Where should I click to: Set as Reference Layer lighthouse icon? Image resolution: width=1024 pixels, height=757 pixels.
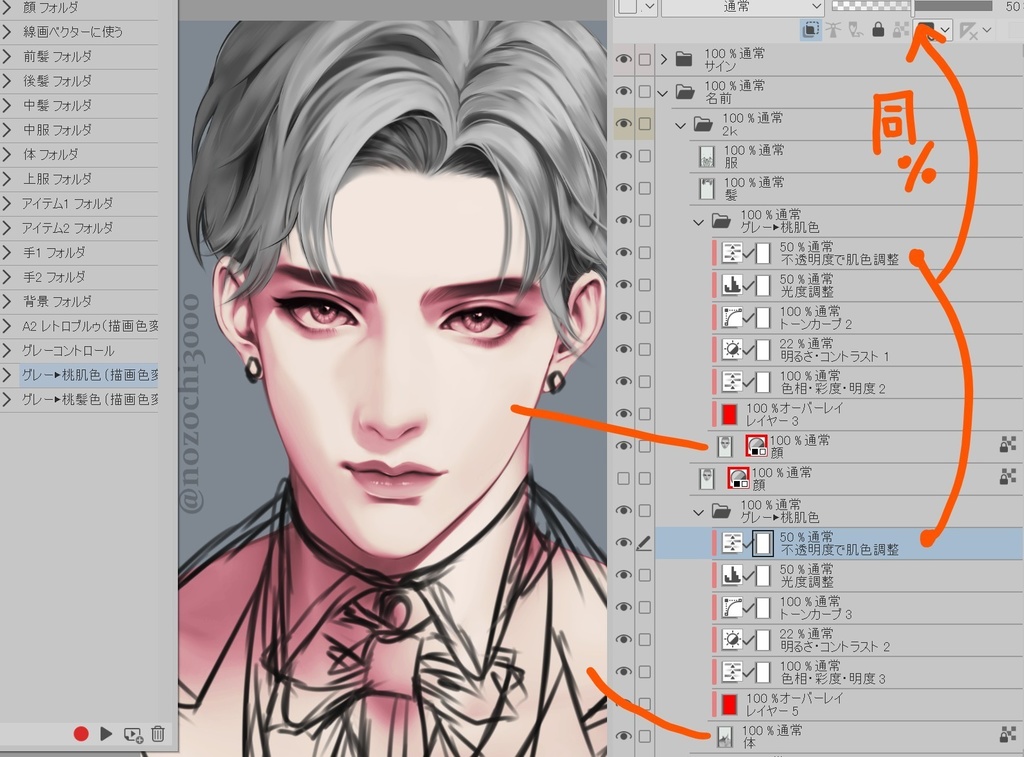[833, 29]
